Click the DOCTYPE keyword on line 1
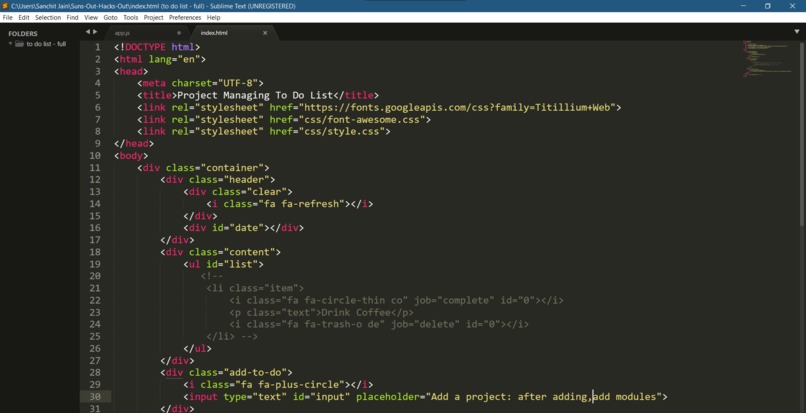This screenshot has height=413, width=806. click(145, 47)
